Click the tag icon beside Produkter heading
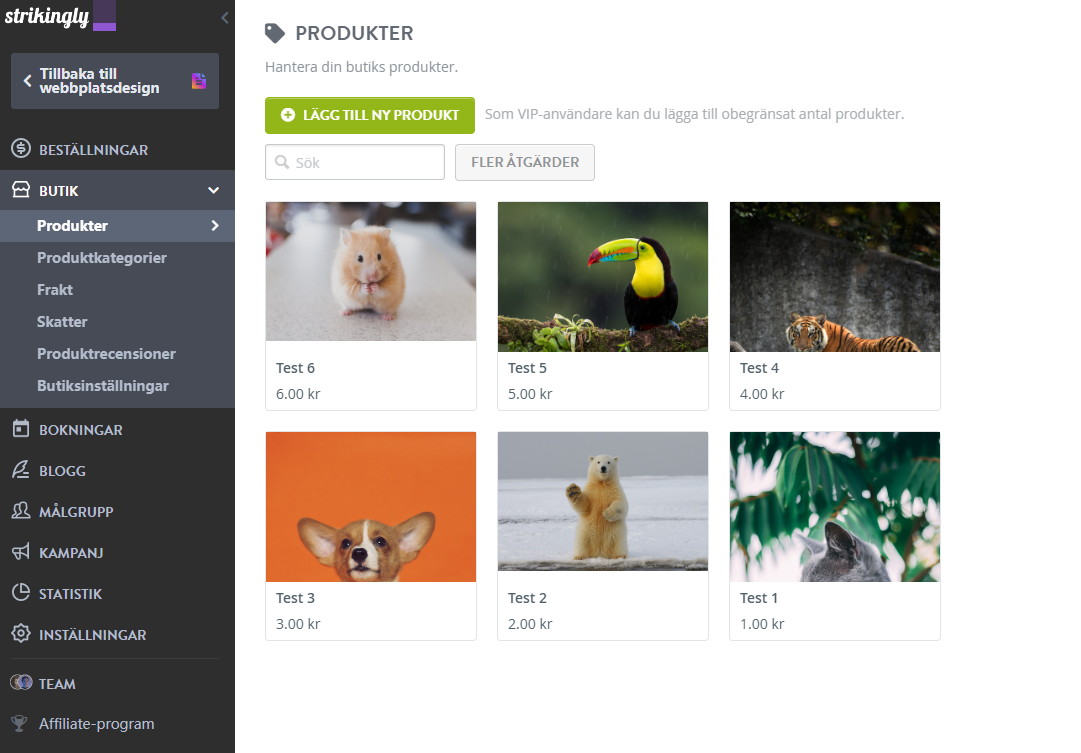Viewport: 1081px width, 753px height. [274, 33]
